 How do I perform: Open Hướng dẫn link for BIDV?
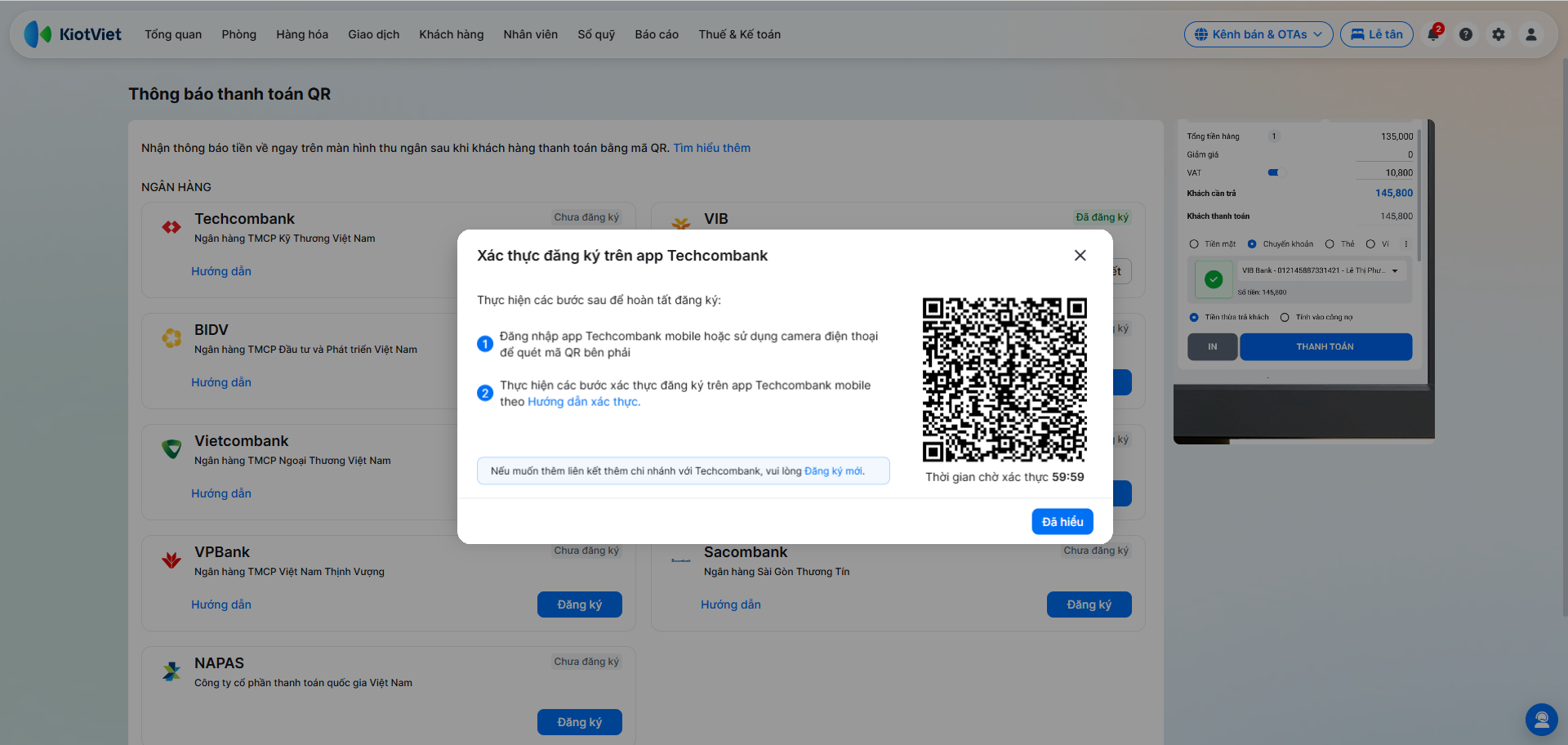click(221, 382)
